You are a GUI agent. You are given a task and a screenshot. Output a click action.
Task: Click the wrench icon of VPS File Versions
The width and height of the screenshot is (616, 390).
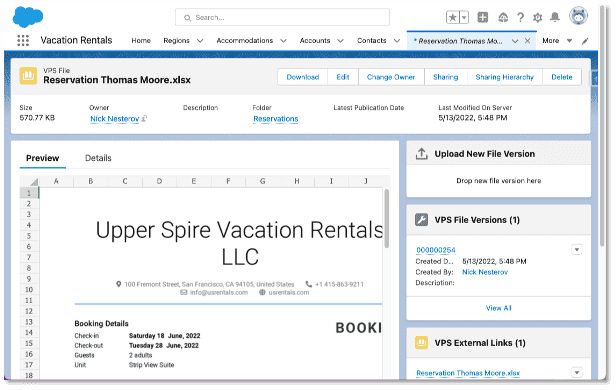[x=422, y=220]
